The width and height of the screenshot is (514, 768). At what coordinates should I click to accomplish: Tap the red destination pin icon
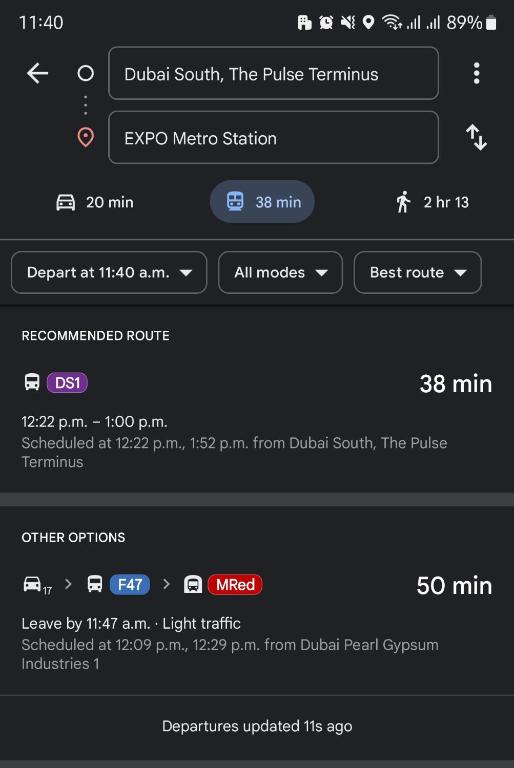tap(86, 138)
